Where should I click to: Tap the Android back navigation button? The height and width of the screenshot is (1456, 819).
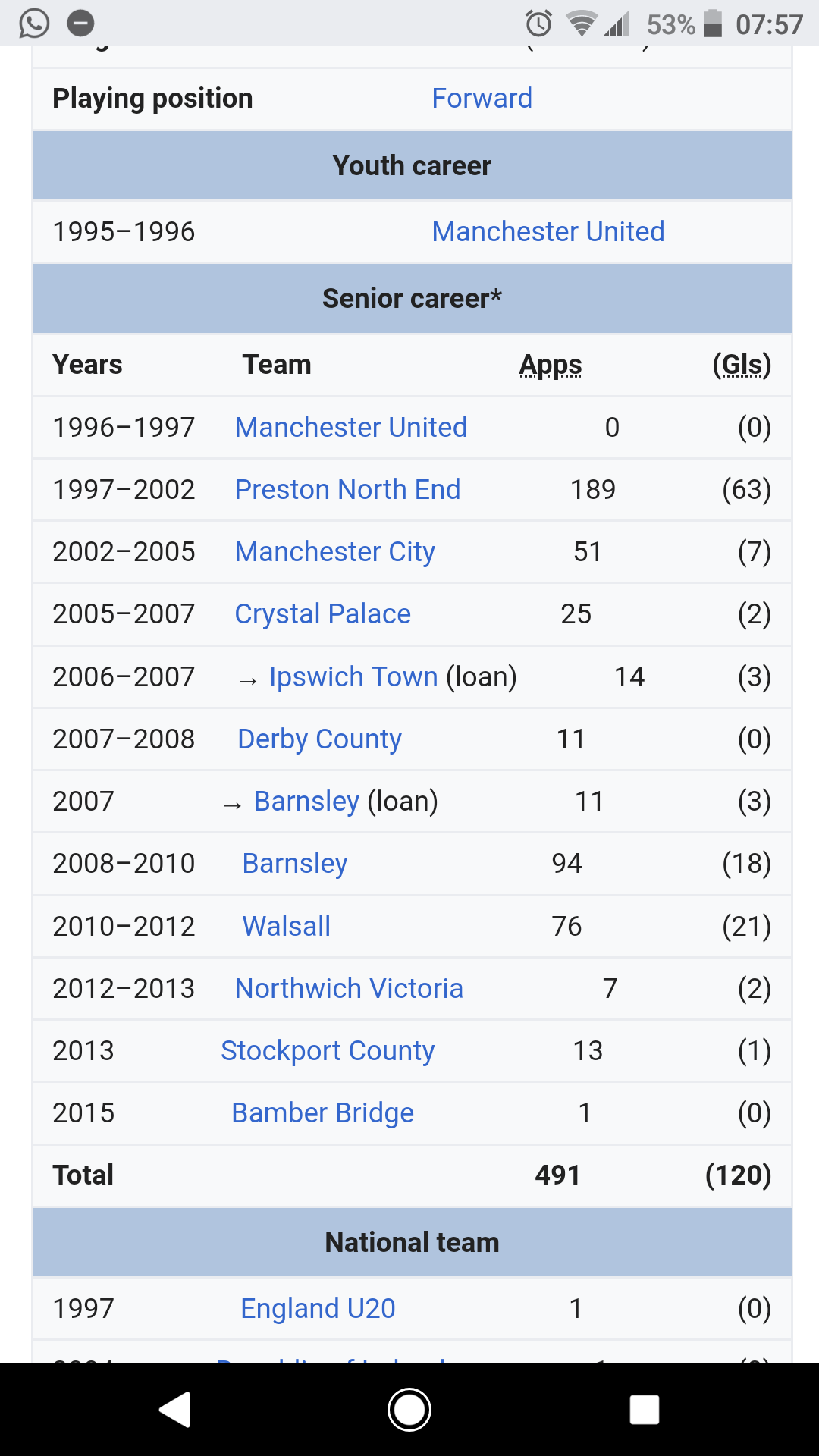[175, 1410]
